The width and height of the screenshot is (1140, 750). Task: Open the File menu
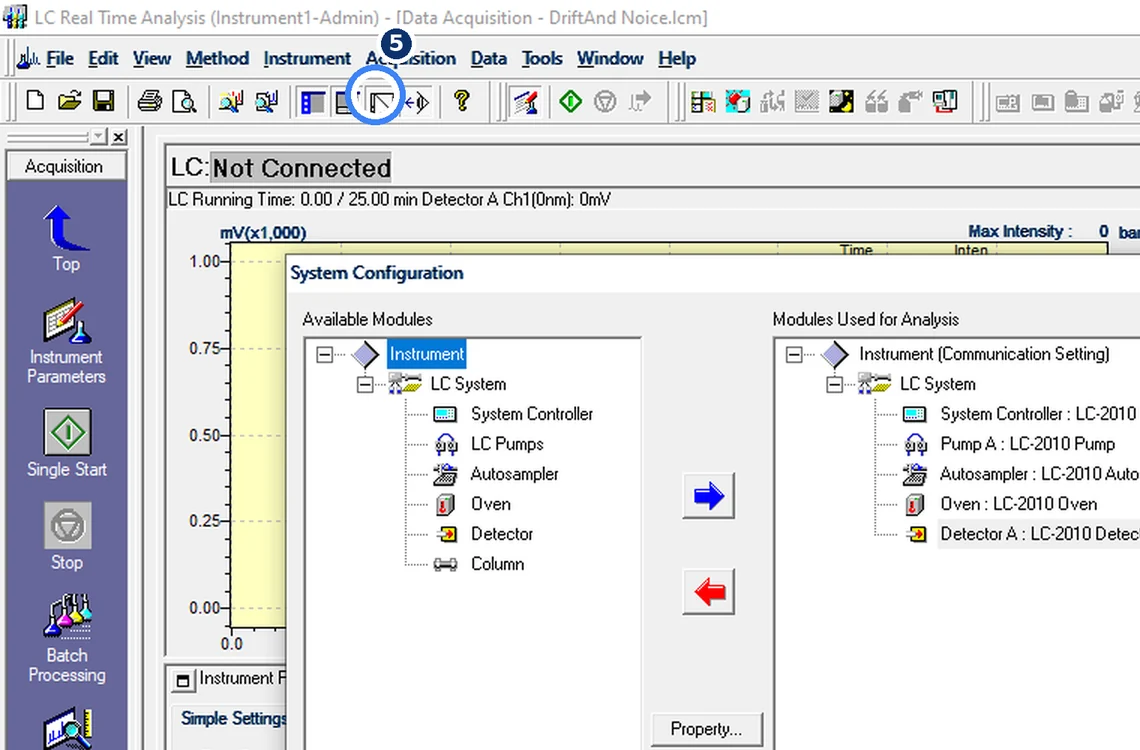[x=60, y=58]
